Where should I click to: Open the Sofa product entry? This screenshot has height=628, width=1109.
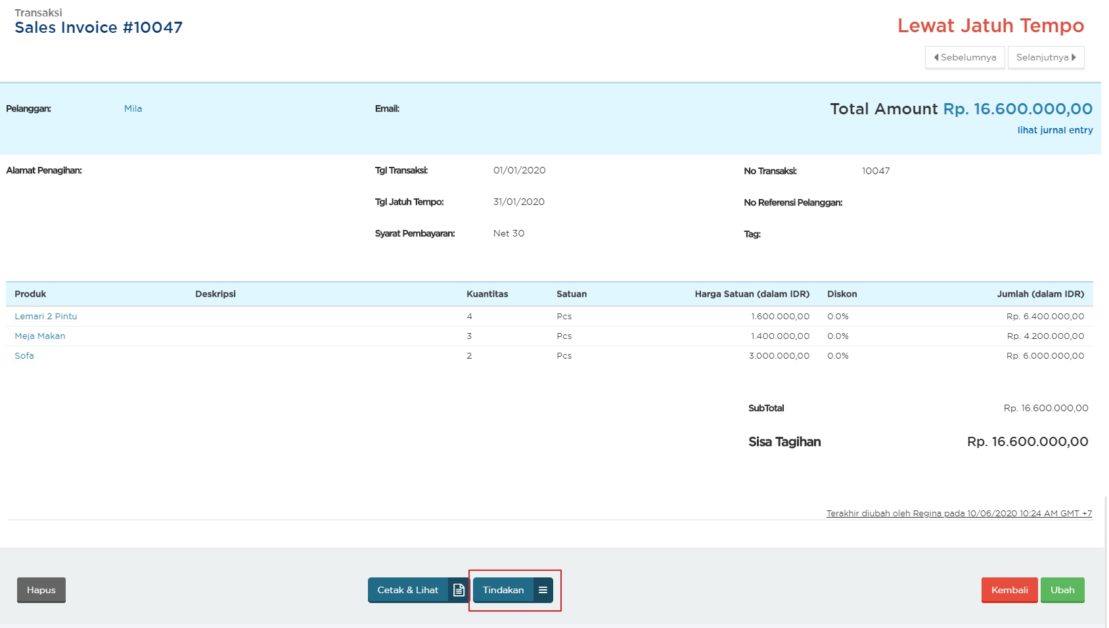pos(26,355)
